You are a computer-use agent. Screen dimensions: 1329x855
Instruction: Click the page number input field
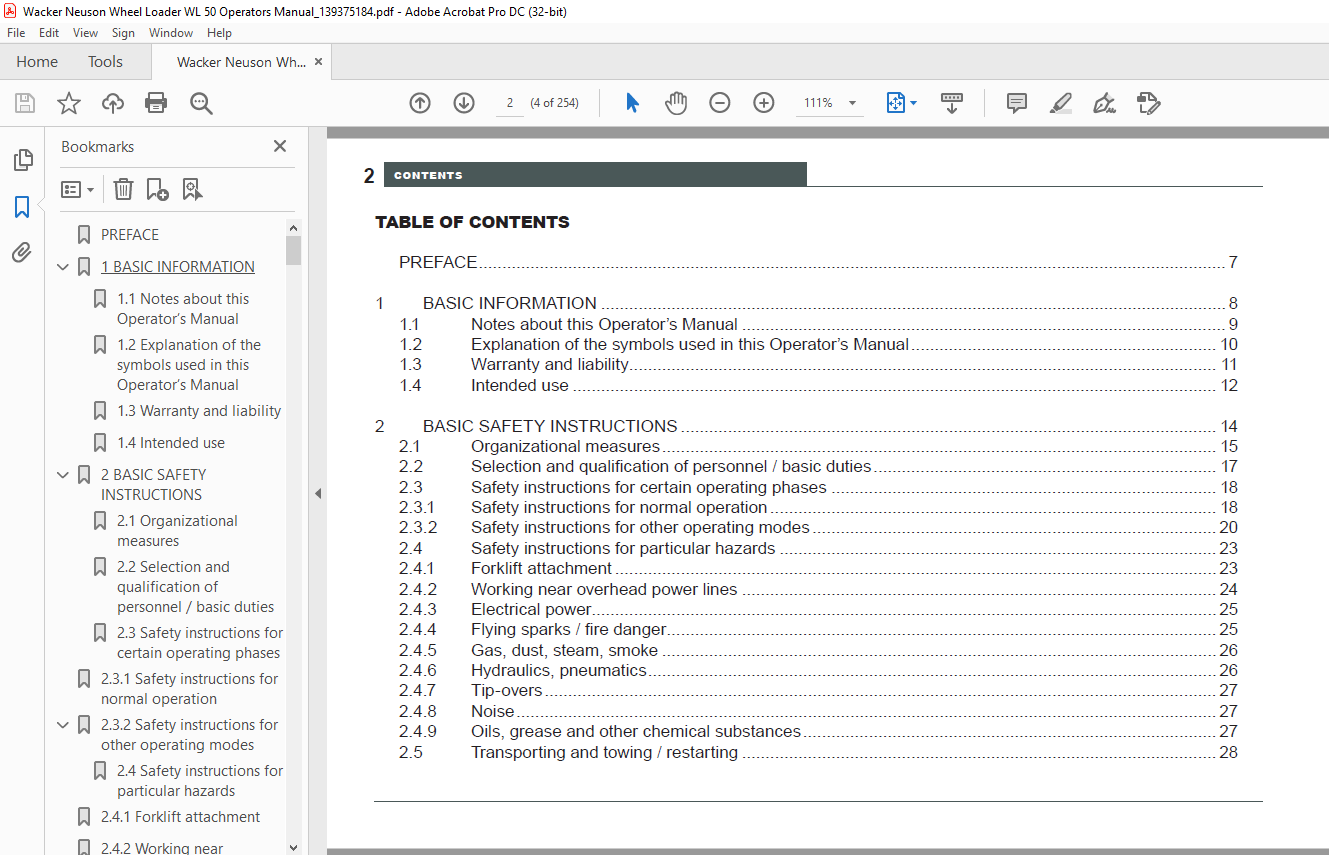click(510, 103)
